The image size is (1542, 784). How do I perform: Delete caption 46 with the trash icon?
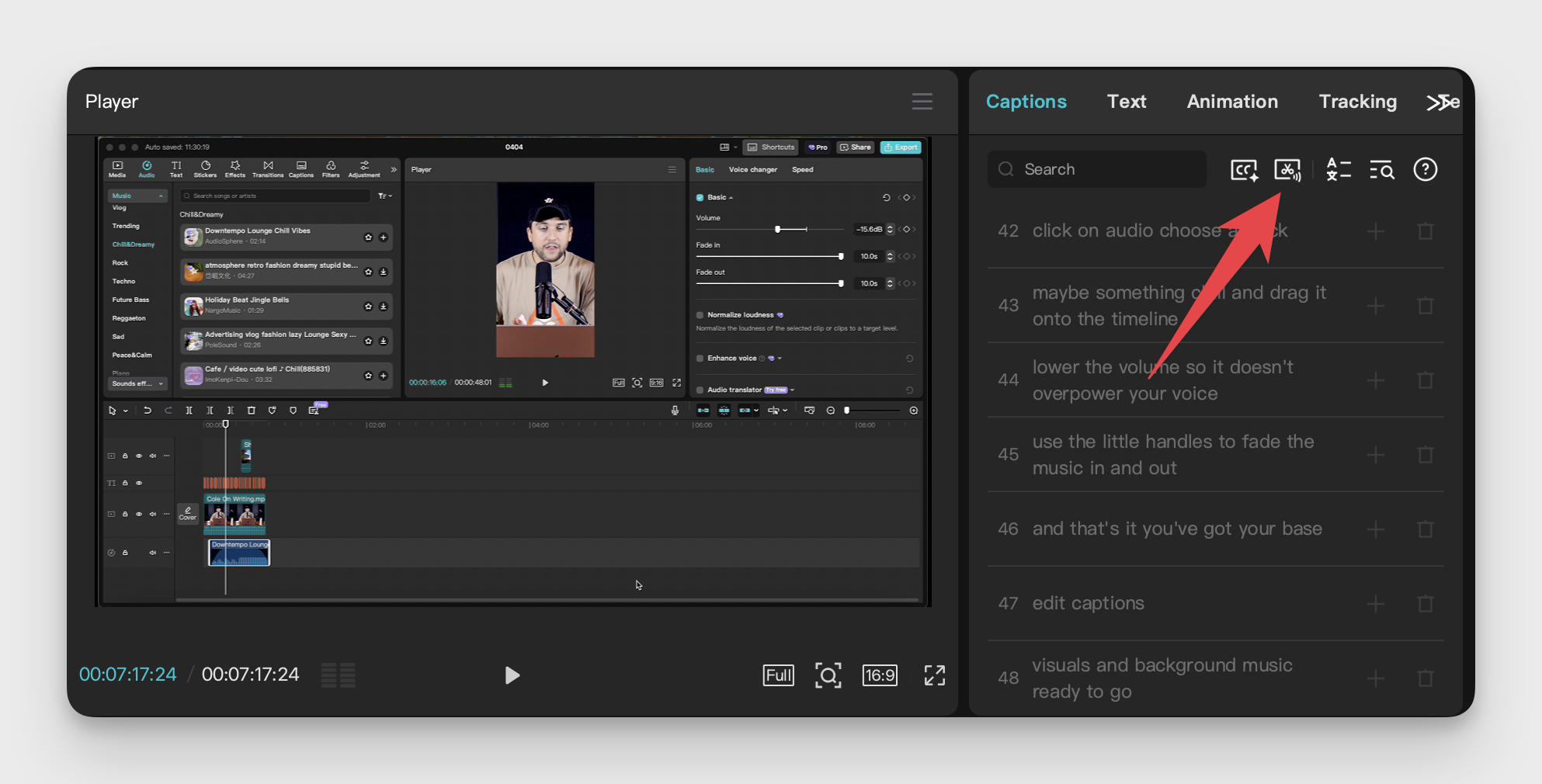tap(1426, 529)
